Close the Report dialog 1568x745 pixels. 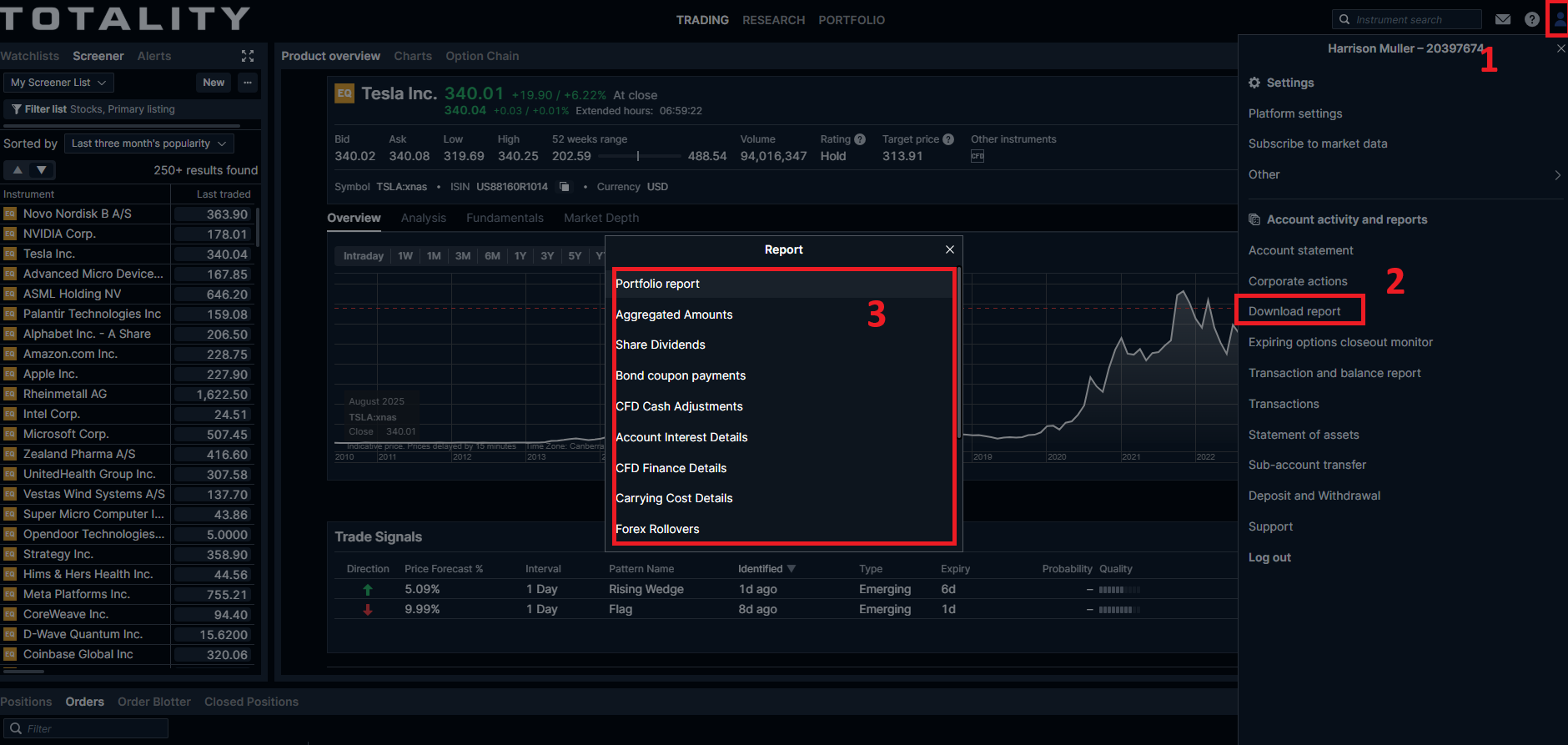950,249
